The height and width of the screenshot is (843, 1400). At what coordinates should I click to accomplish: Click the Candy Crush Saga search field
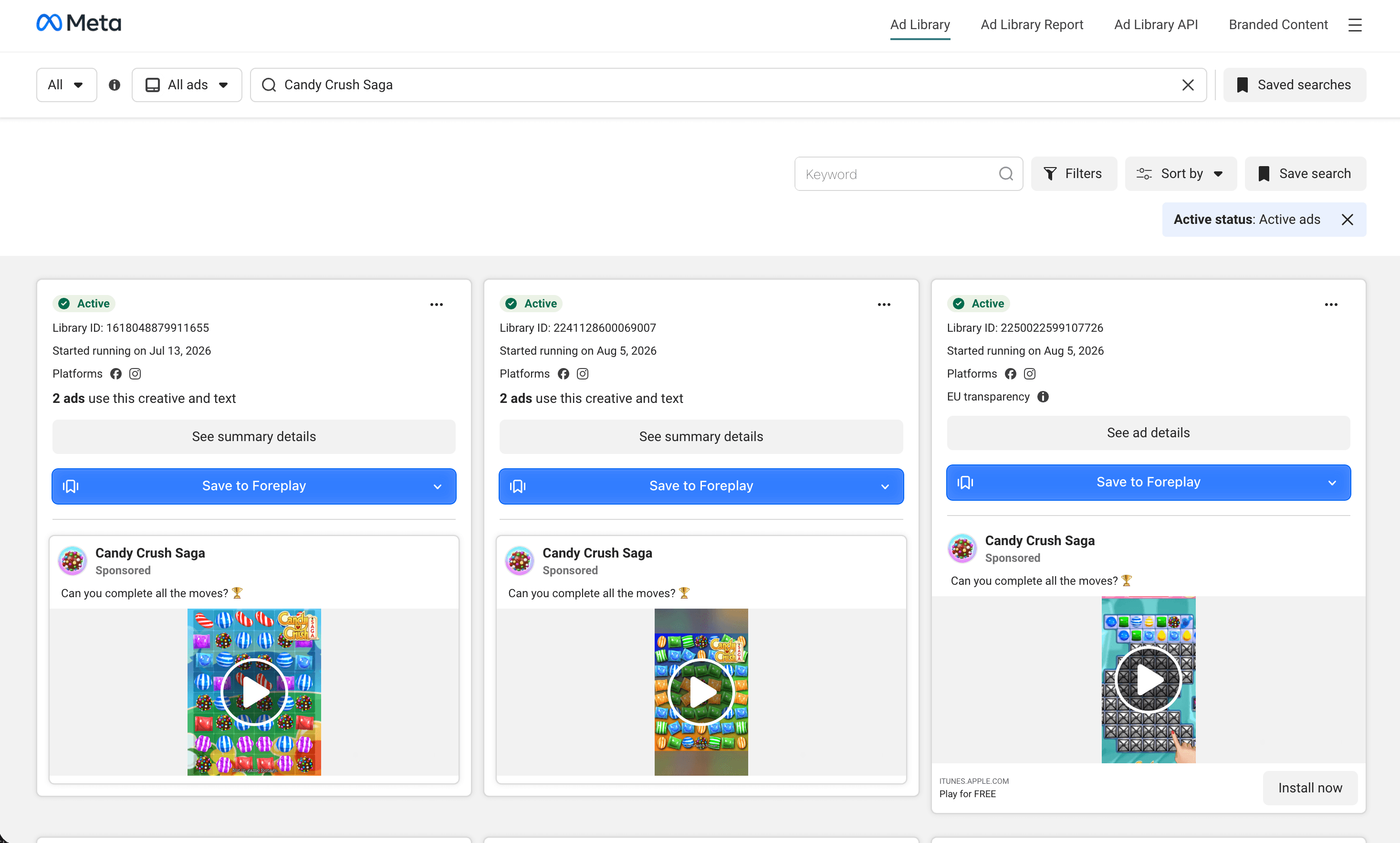(728, 85)
